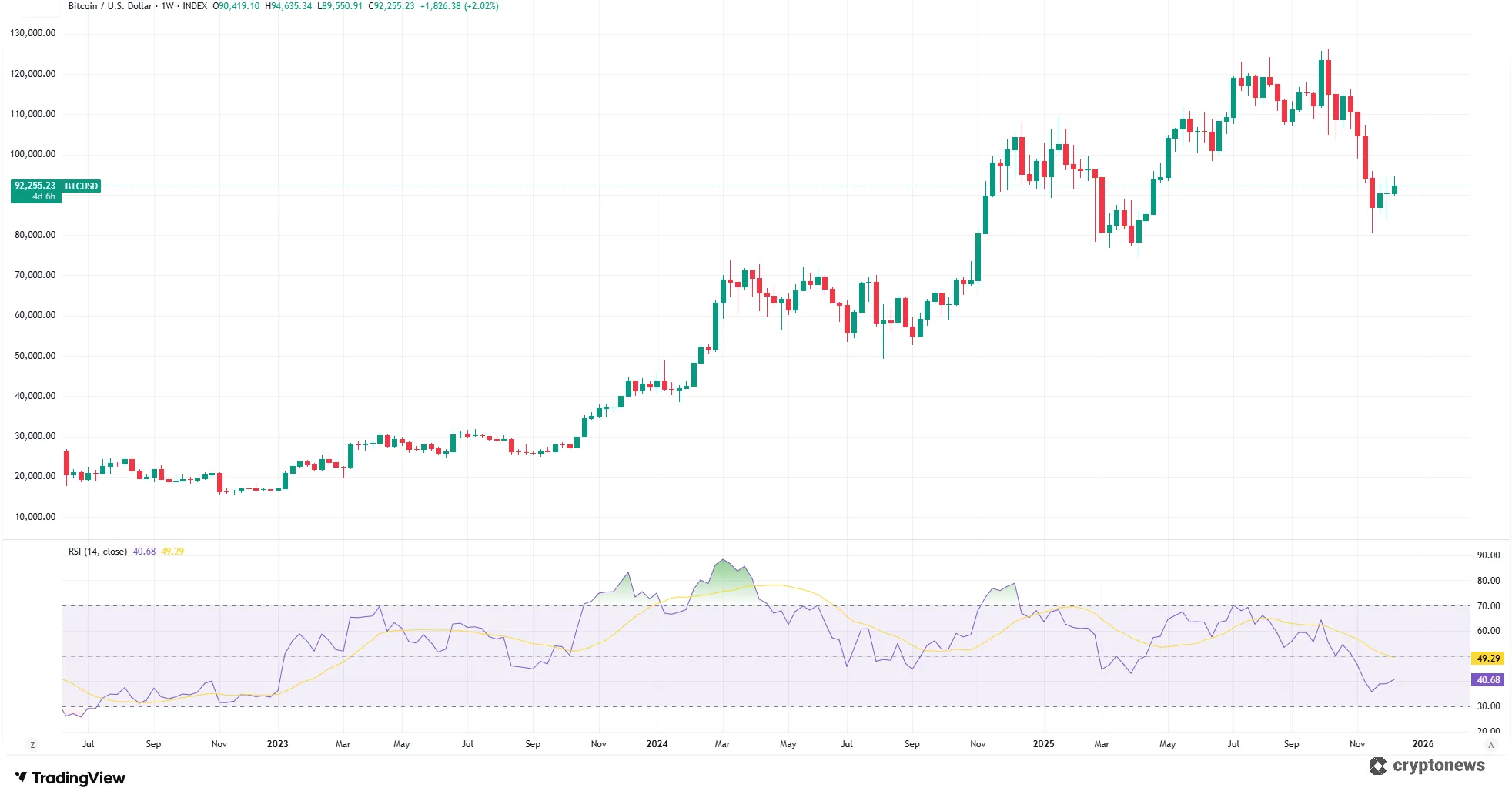Click the 130,000.00 price scale label
The image size is (1512, 798).
pos(35,34)
